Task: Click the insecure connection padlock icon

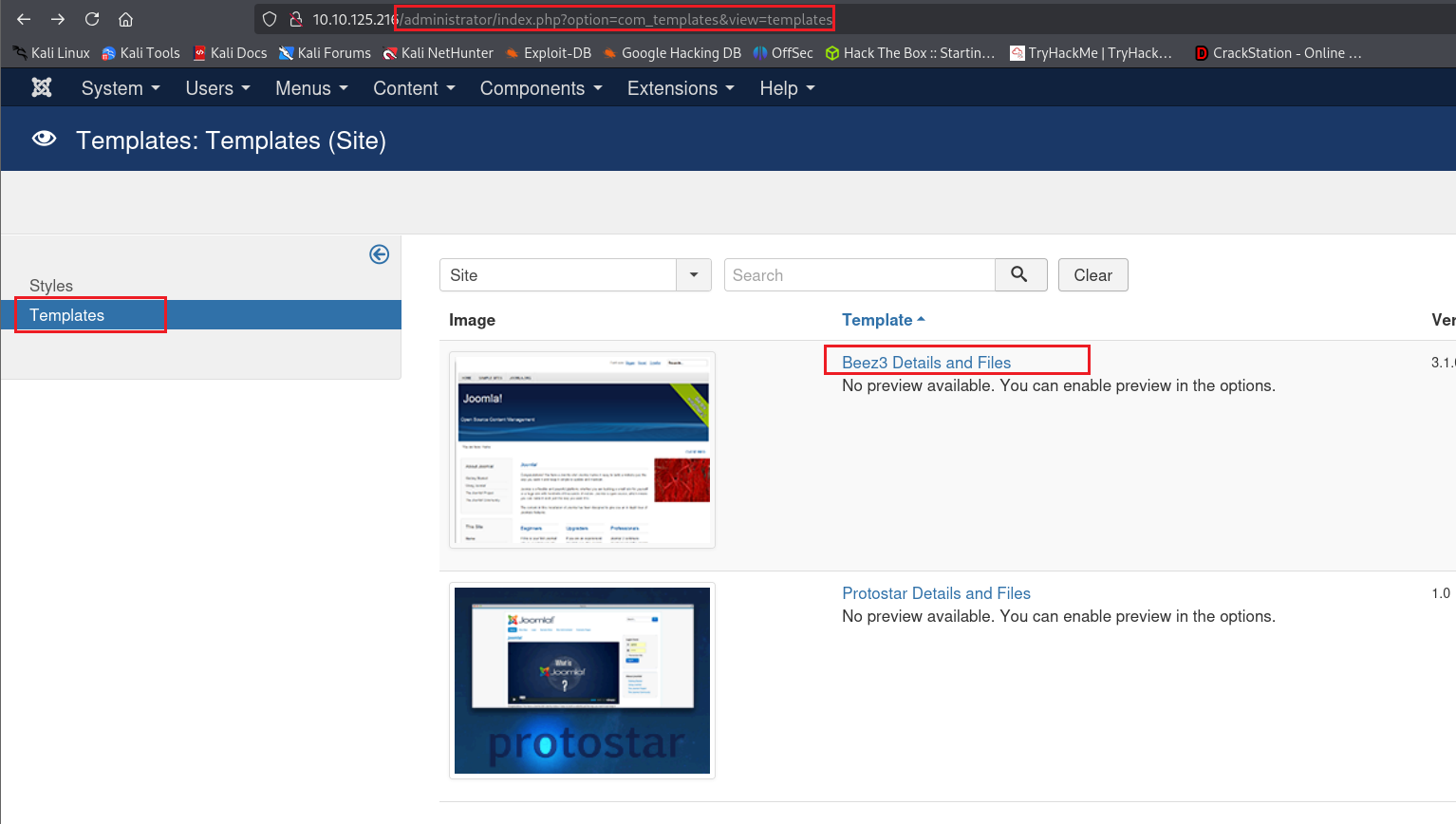Action: [295, 19]
